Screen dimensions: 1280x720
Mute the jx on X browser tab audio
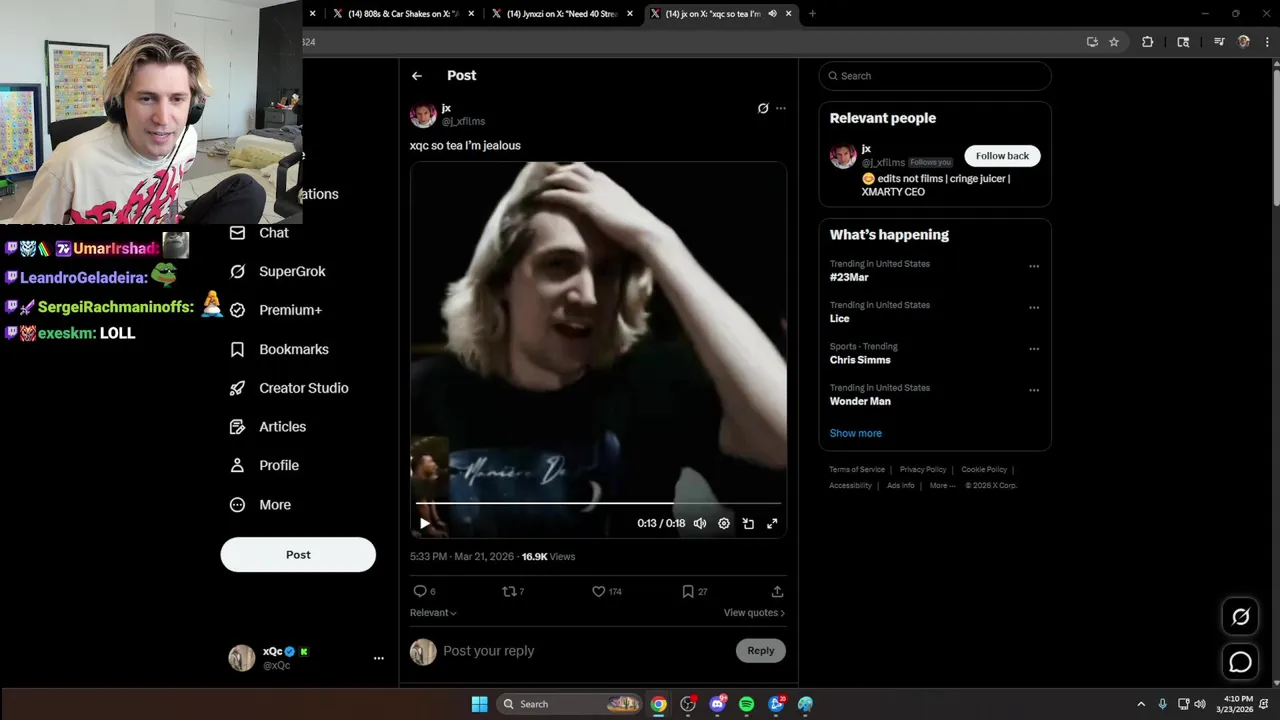click(772, 14)
